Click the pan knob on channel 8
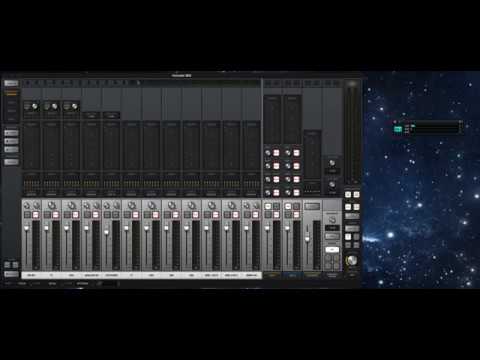480x360 pixels. [x=171, y=205]
